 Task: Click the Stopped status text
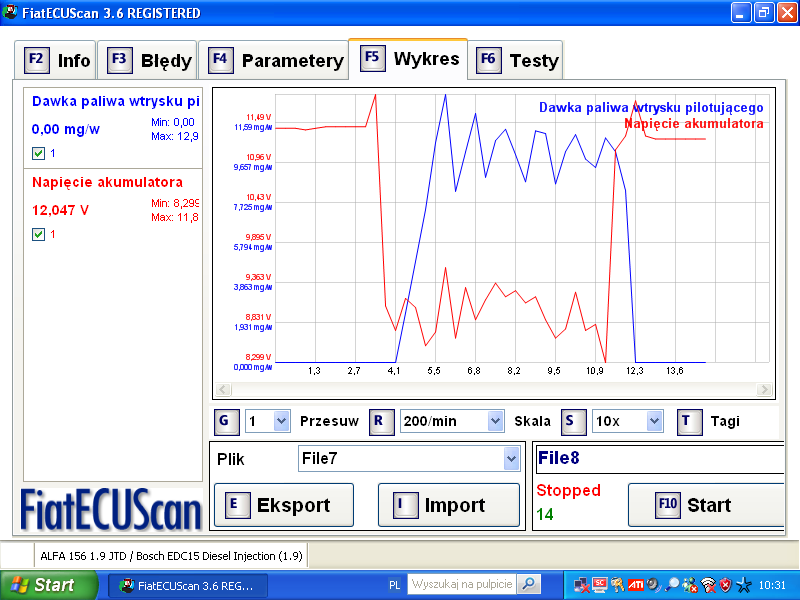(568, 490)
